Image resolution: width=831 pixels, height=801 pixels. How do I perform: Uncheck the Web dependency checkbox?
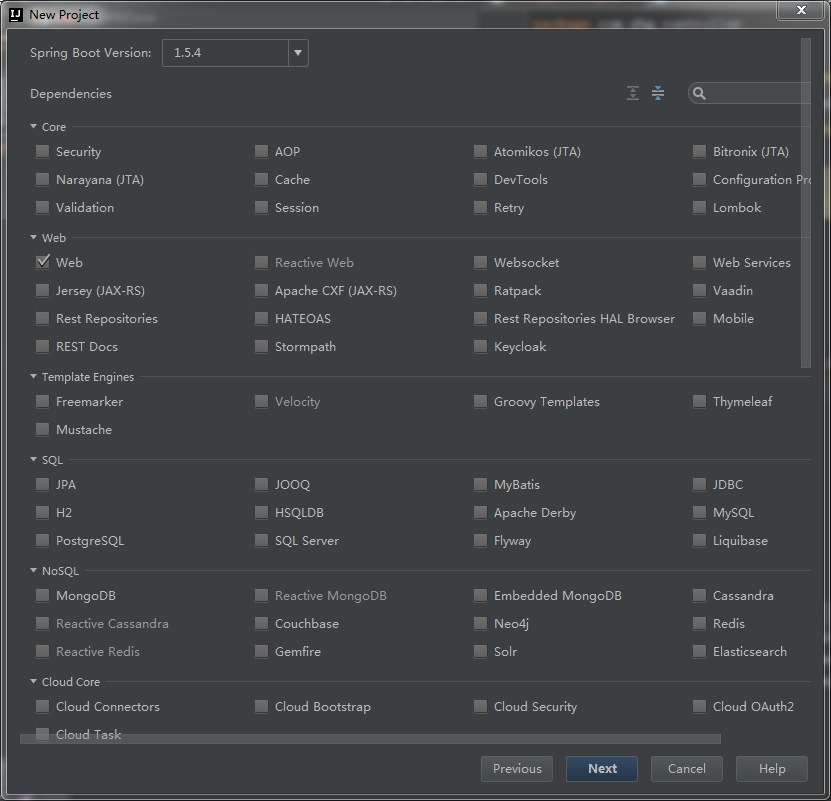coord(42,262)
